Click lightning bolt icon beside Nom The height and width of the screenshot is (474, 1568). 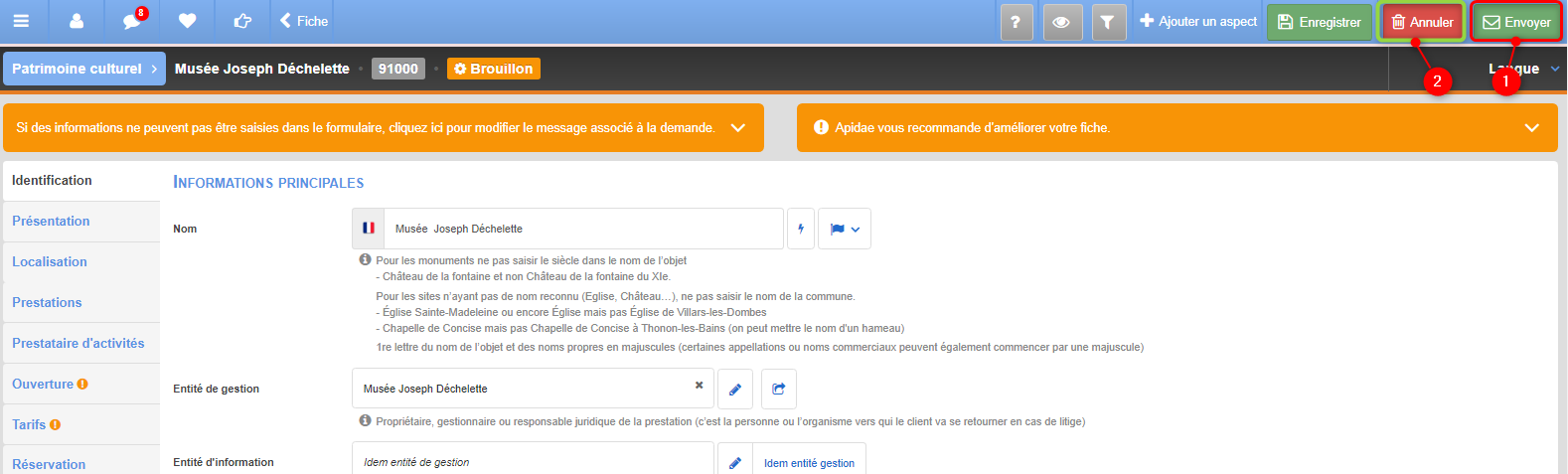click(x=800, y=229)
